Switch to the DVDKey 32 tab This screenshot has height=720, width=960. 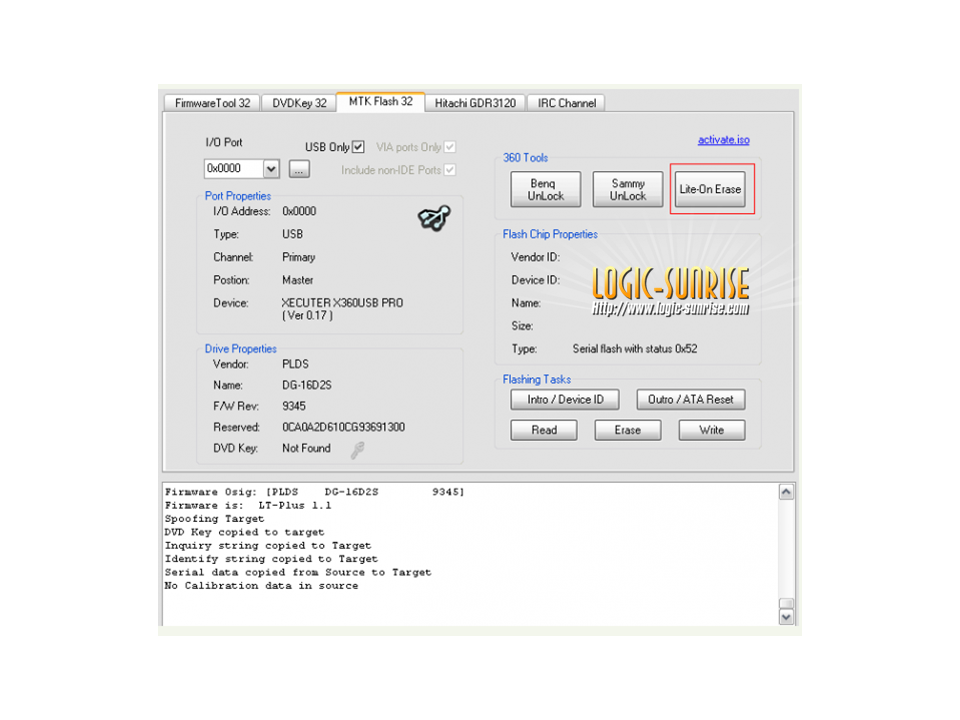click(x=299, y=103)
